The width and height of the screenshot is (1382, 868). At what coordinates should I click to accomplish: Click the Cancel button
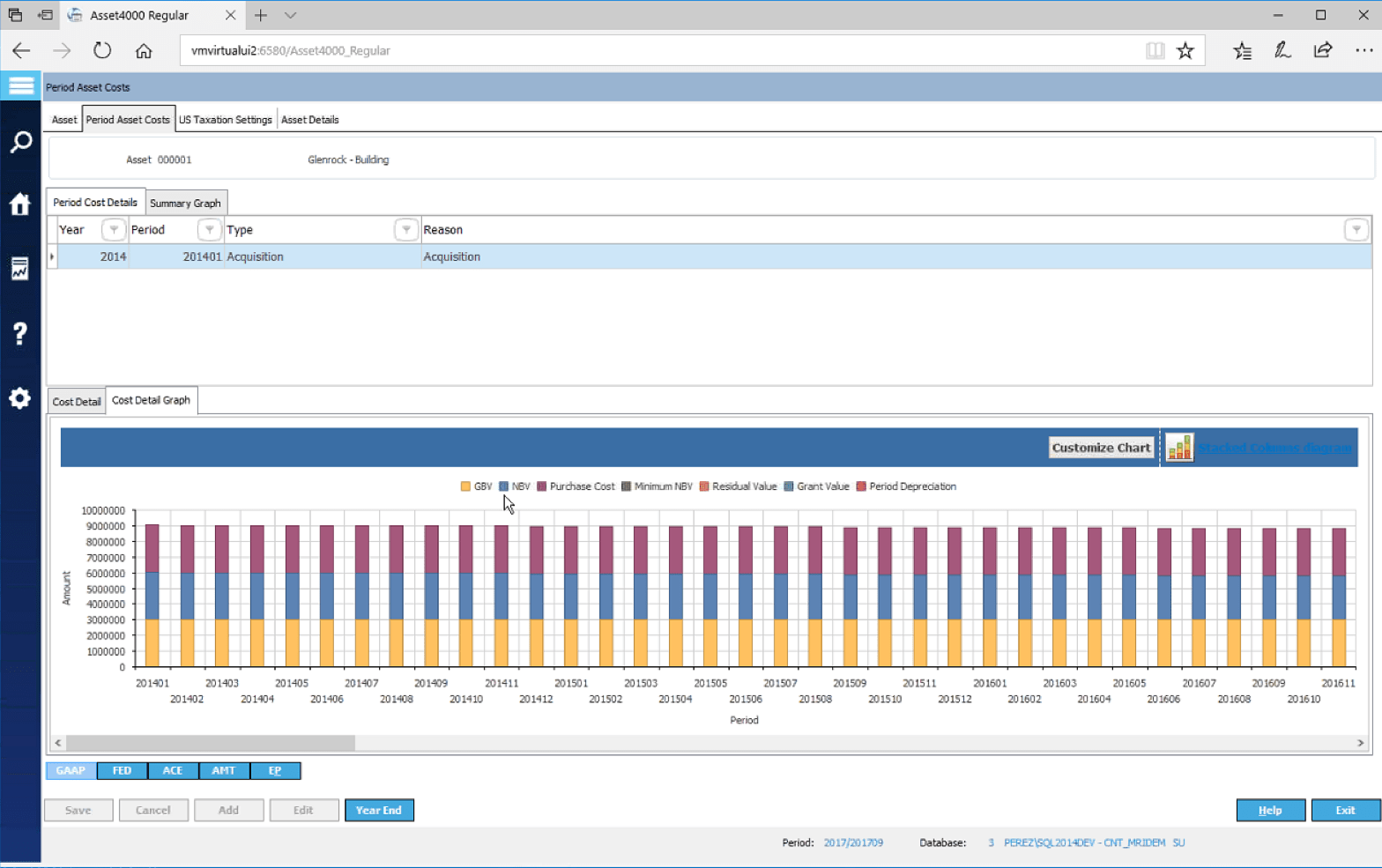[x=153, y=810]
